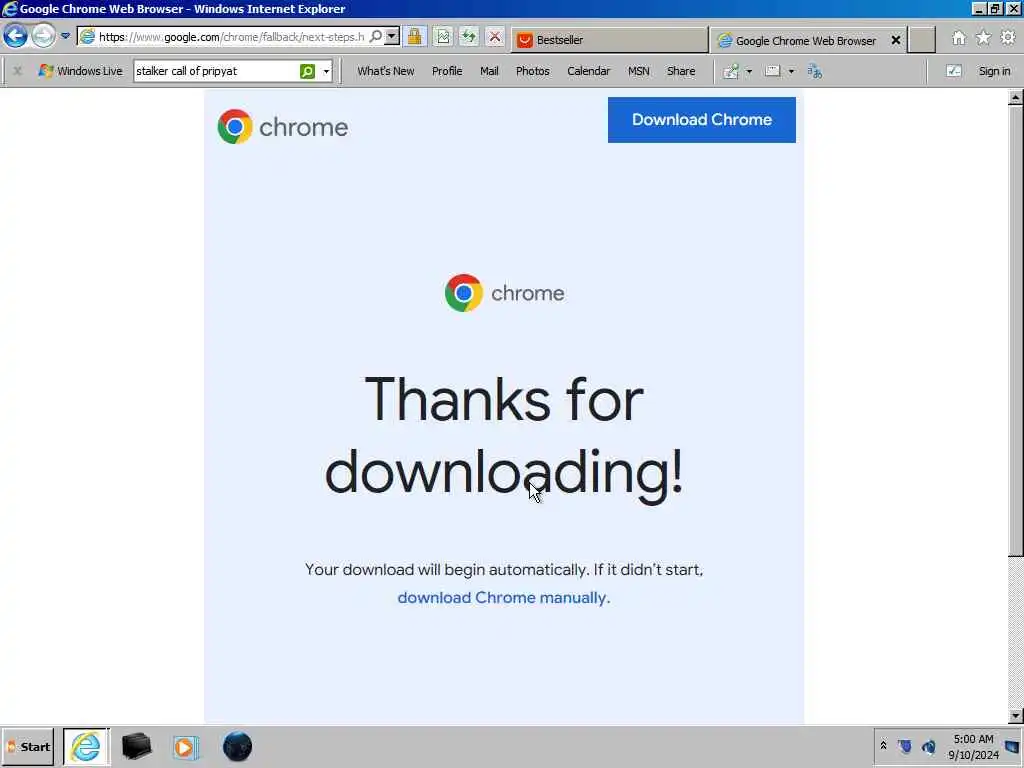This screenshot has height=768, width=1024.
Task: Click the compatibility view icon
Action: point(443,37)
